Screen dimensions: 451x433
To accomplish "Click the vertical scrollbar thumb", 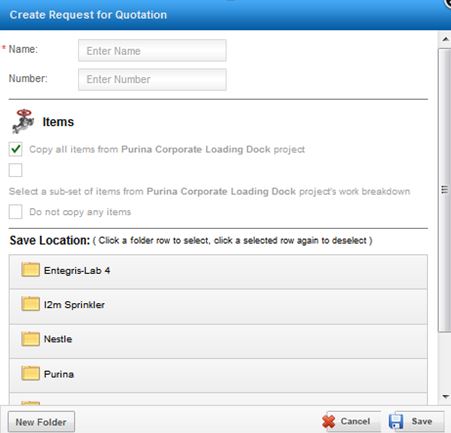I will (x=444, y=190).
